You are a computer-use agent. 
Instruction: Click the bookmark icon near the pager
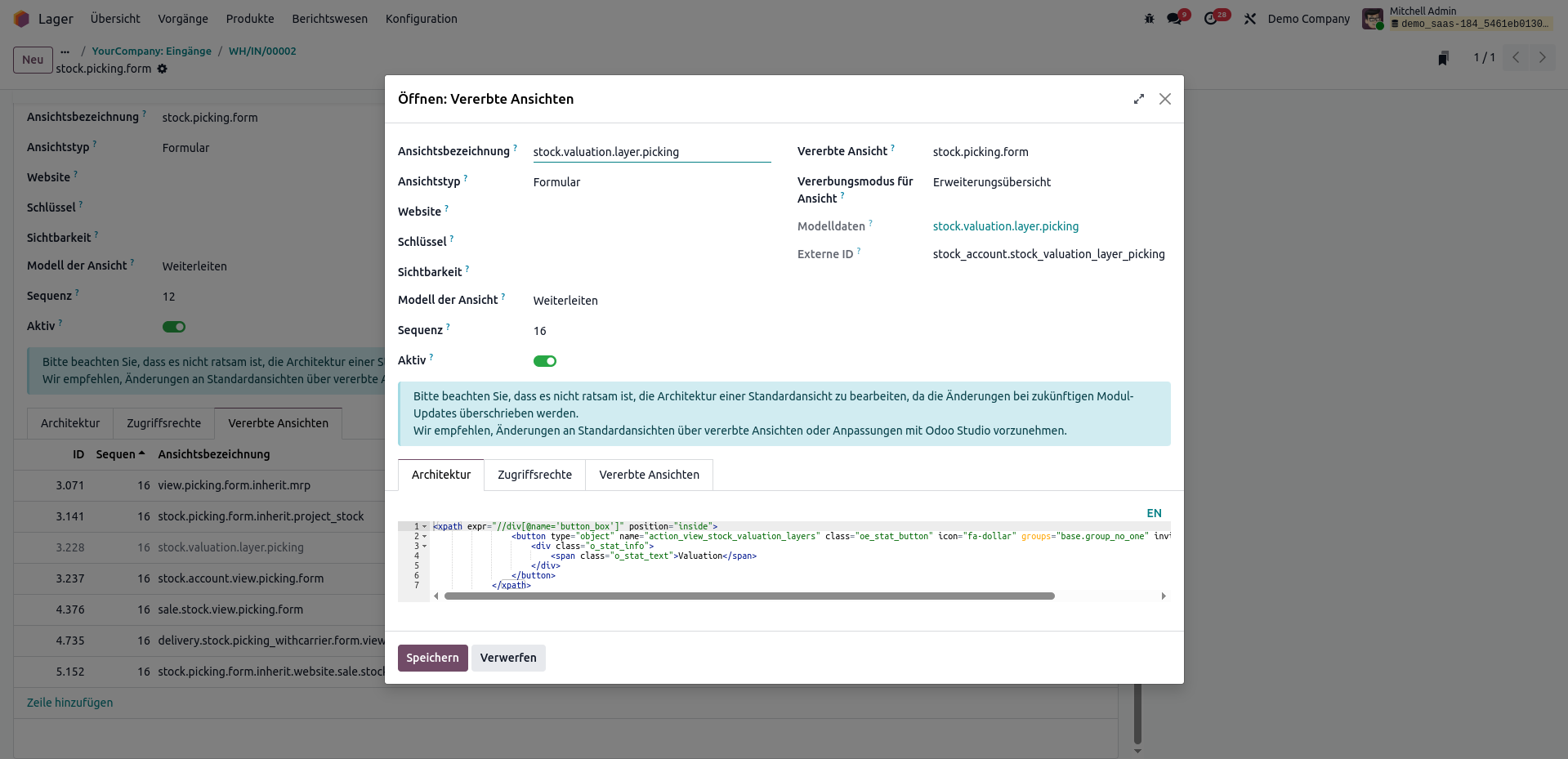[x=1444, y=58]
